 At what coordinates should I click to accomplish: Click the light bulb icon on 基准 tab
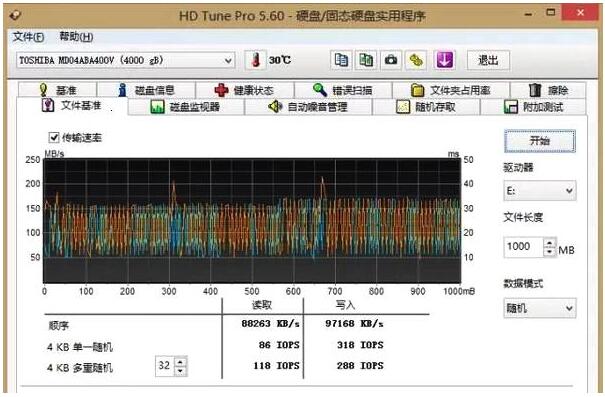click(44, 90)
